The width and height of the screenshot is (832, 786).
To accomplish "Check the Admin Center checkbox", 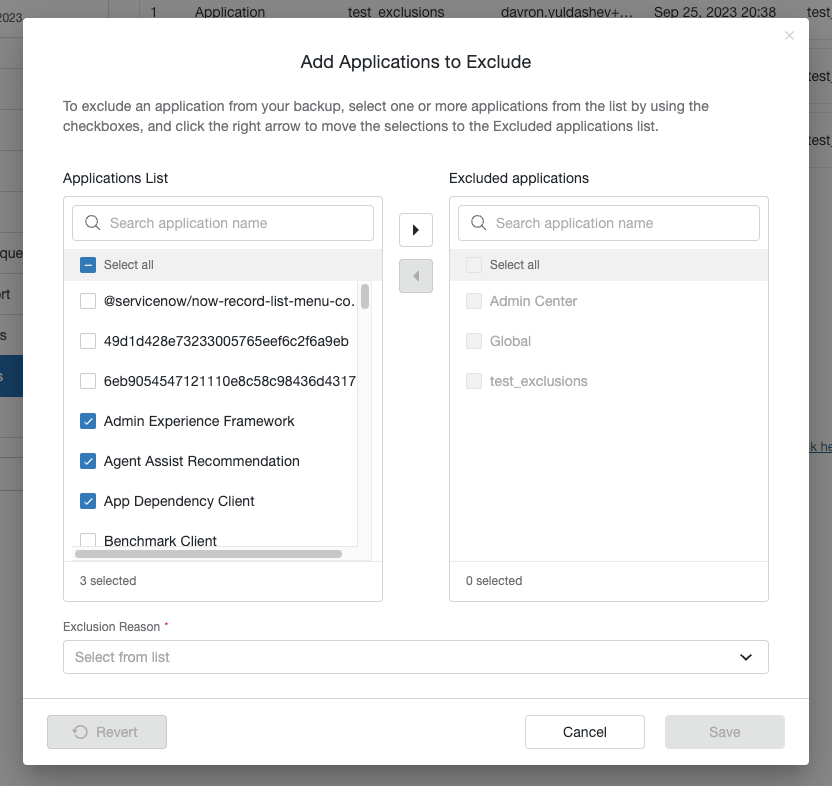I will 473,301.
